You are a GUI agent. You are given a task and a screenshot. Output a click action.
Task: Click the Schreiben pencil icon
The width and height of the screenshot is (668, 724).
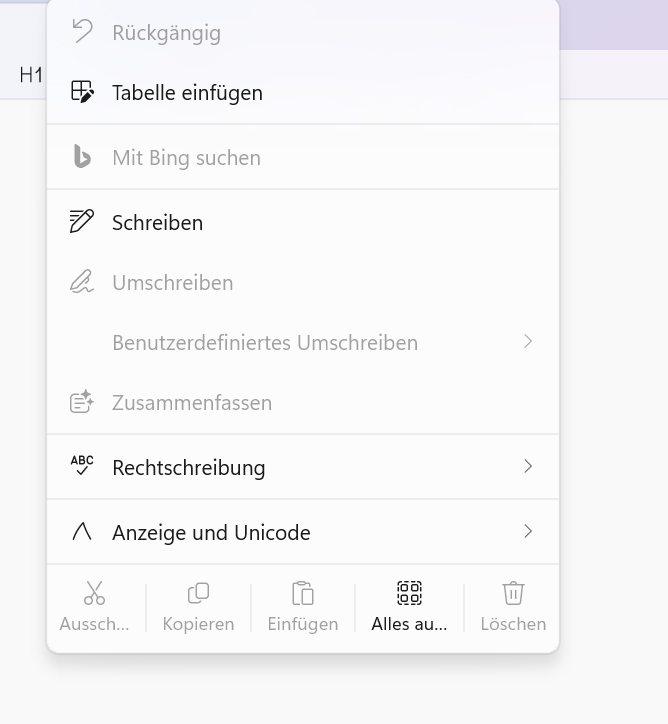tap(82, 221)
